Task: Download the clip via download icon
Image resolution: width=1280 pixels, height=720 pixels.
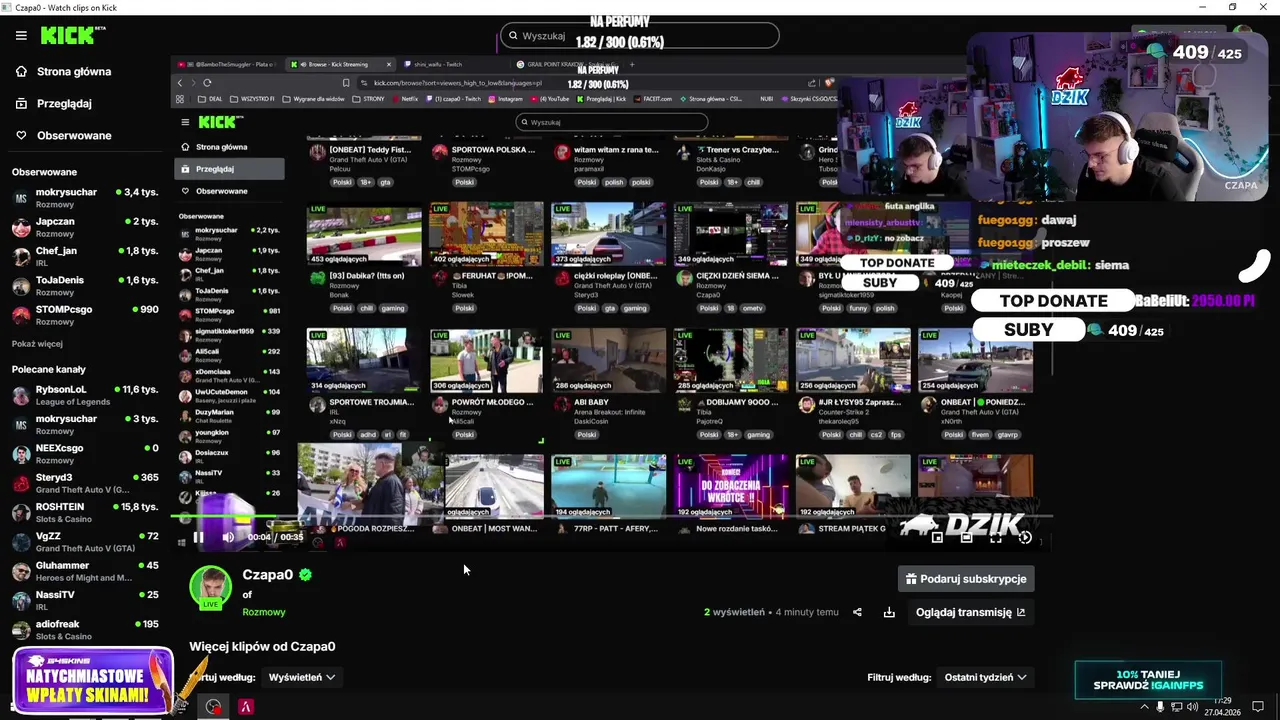Action: tap(889, 612)
